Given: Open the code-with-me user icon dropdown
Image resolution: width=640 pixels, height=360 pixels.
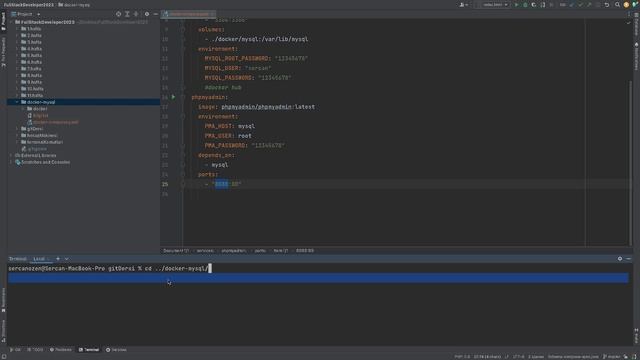Looking at the screenshot, I should pyautogui.click(x=464, y=5).
